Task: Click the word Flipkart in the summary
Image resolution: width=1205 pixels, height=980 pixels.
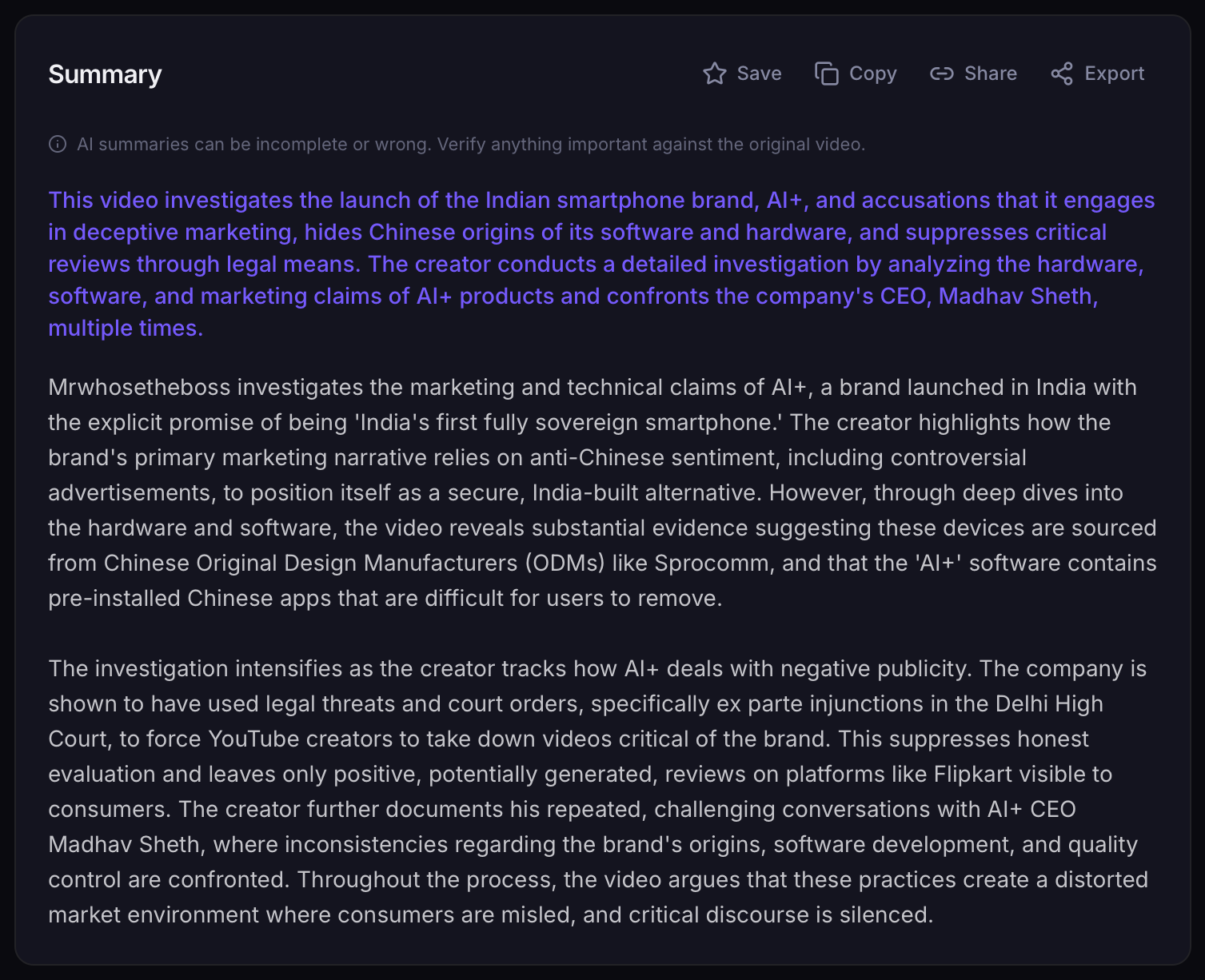Action: point(972,774)
